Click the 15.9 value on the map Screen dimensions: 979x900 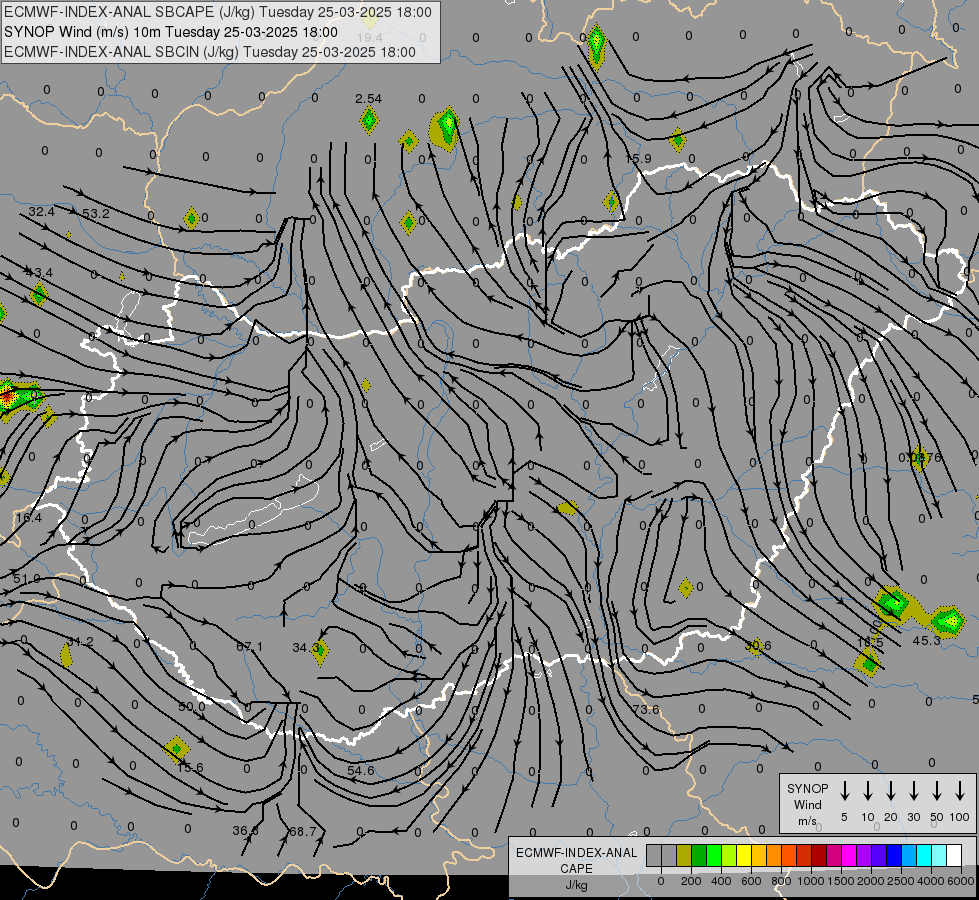[638, 159]
